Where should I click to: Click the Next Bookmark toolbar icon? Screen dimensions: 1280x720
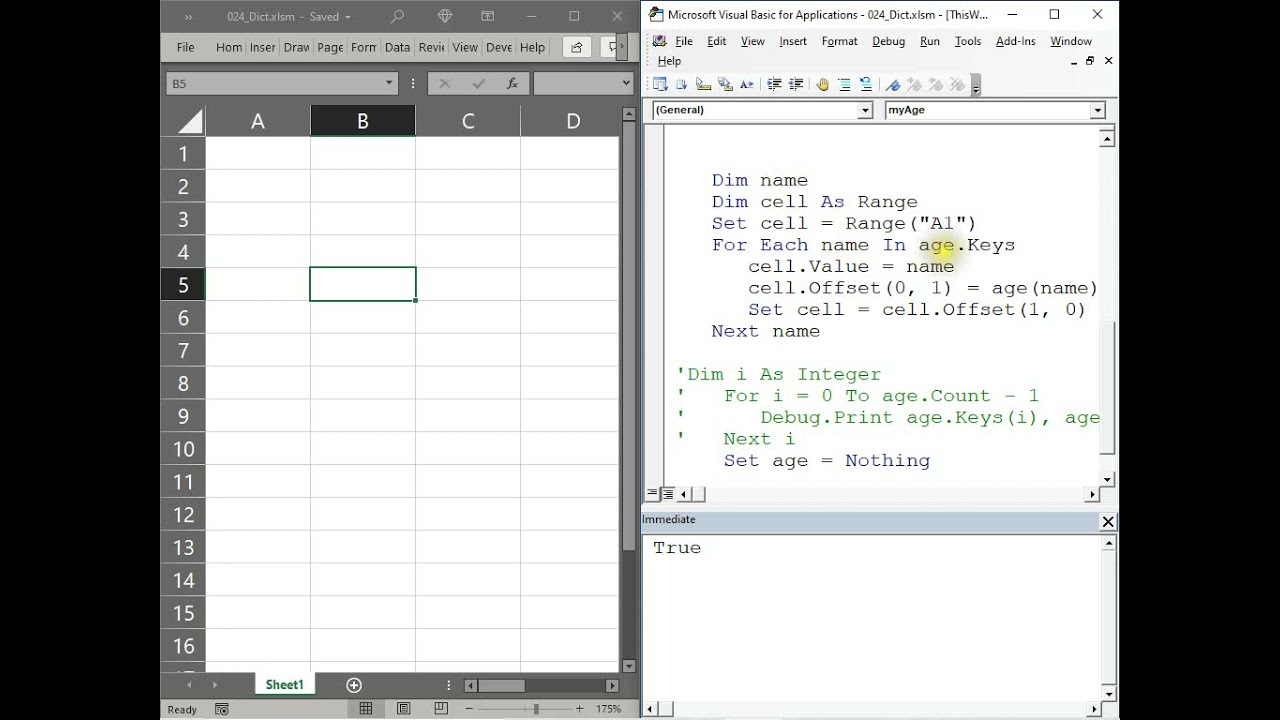coord(915,85)
